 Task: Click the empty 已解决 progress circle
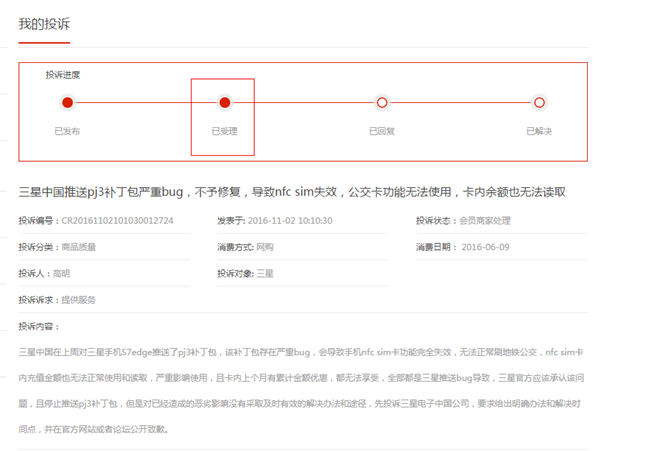(x=539, y=102)
